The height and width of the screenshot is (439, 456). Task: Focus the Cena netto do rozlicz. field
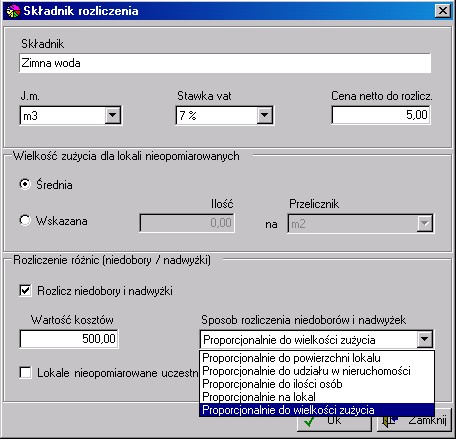[x=381, y=115]
